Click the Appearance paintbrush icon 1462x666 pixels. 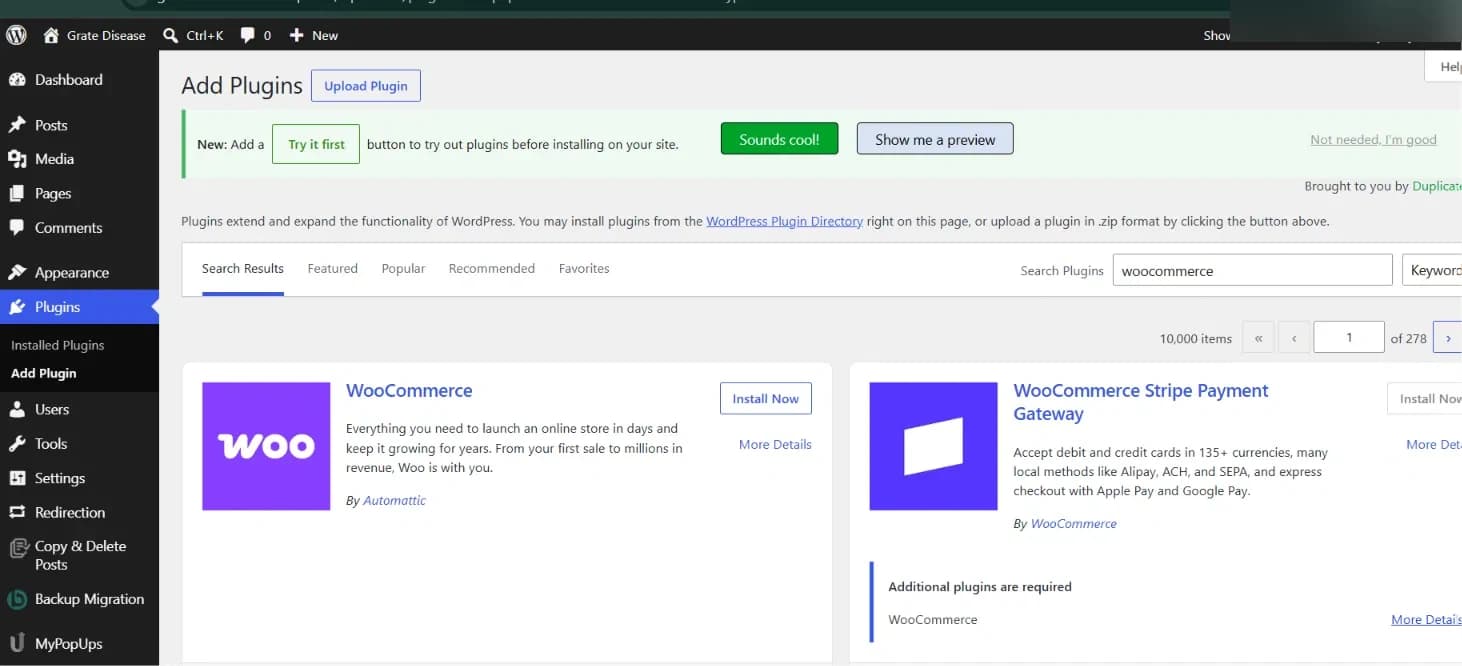[x=17, y=272]
